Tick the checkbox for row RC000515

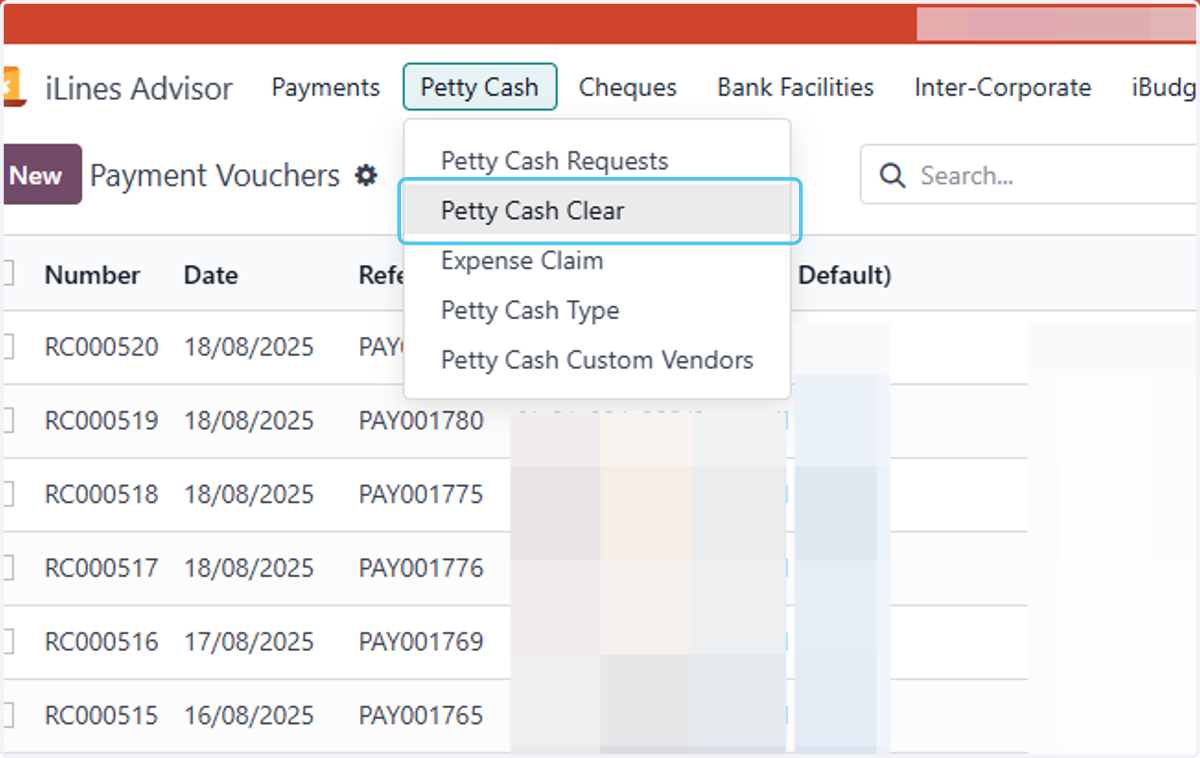[x=7, y=716]
